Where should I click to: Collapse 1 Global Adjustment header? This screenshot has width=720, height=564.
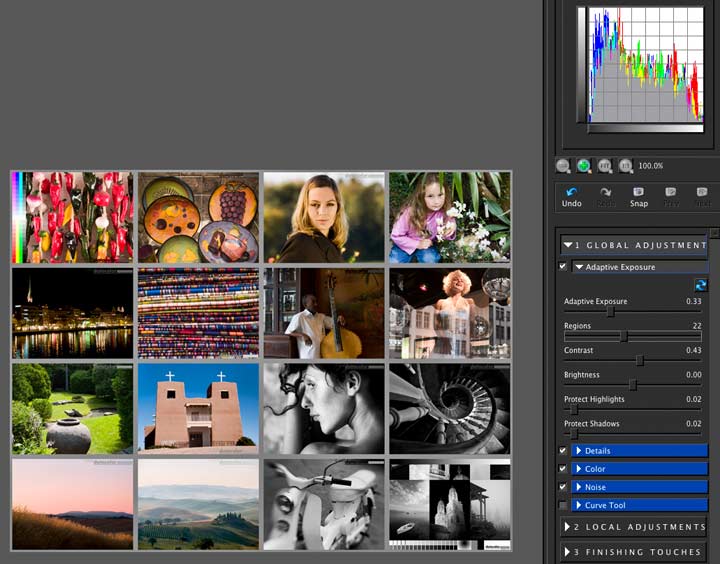point(634,245)
